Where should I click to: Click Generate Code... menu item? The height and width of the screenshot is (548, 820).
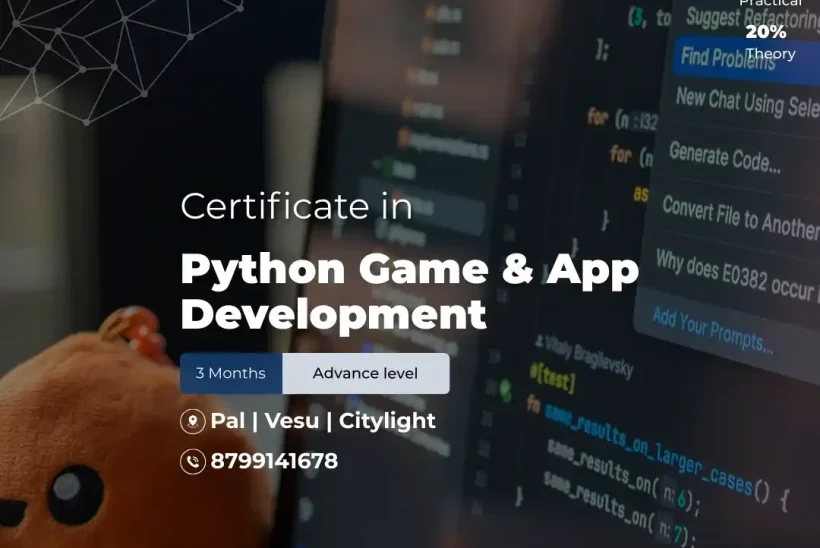click(x=725, y=157)
